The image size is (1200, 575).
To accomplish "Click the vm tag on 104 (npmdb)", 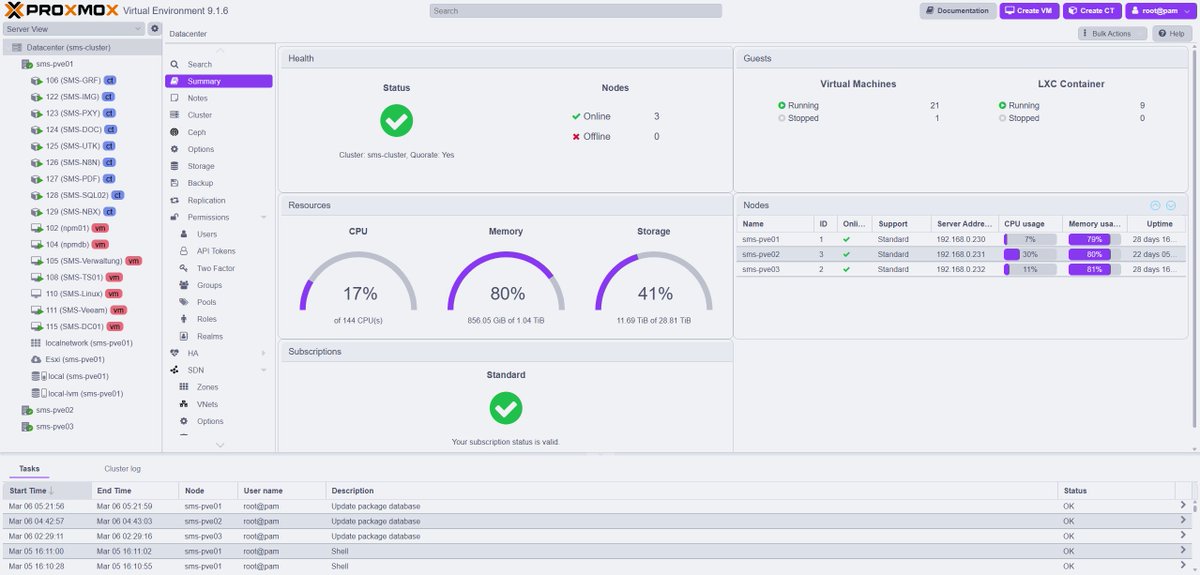I will 100,245.
